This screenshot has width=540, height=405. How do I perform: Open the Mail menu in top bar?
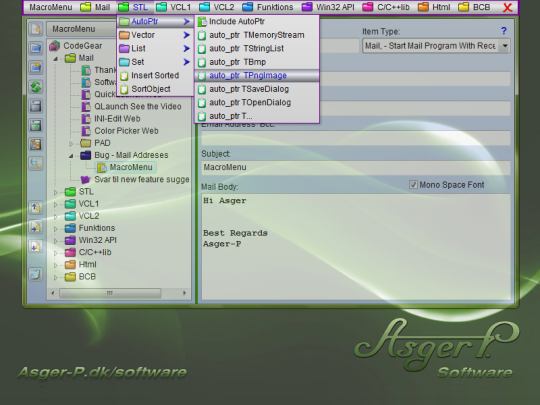tap(95, 7)
